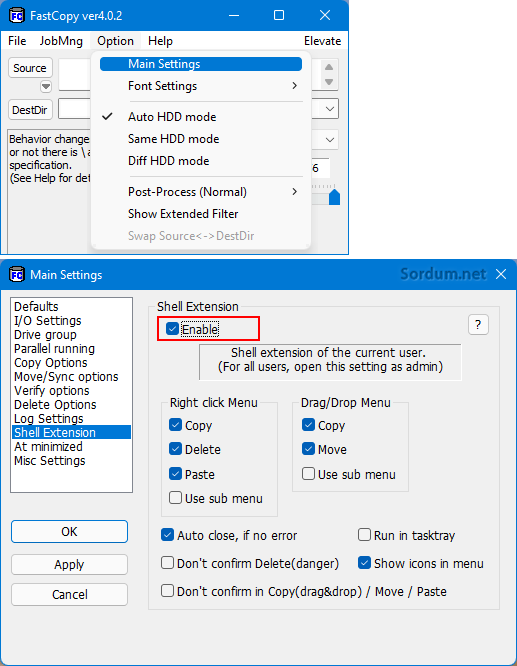Click the speed slider blue thumb
The width and height of the screenshot is (517, 666).
pyautogui.click(x=334, y=198)
